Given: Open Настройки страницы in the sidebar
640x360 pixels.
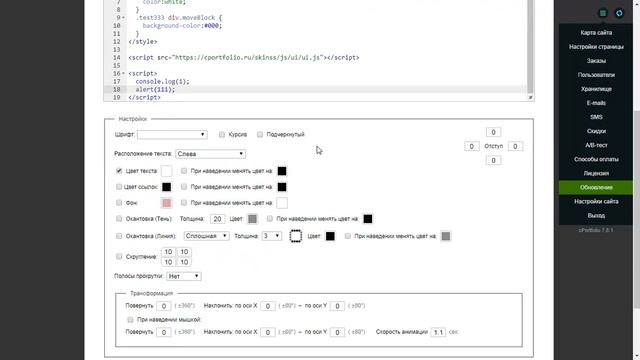Looking at the screenshot, I should (x=596, y=47).
